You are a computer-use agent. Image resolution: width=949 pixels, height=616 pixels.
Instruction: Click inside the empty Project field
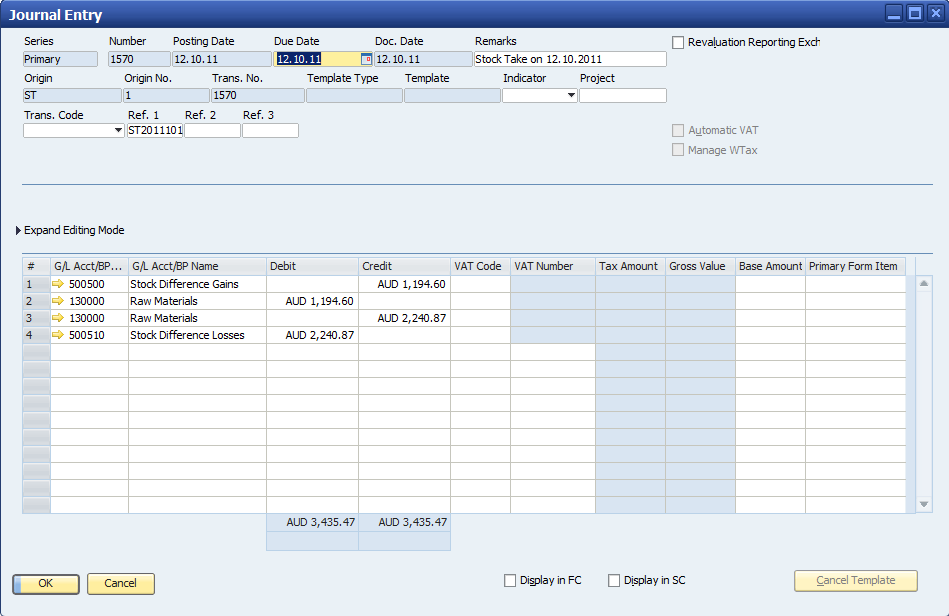pyautogui.click(x=622, y=95)
